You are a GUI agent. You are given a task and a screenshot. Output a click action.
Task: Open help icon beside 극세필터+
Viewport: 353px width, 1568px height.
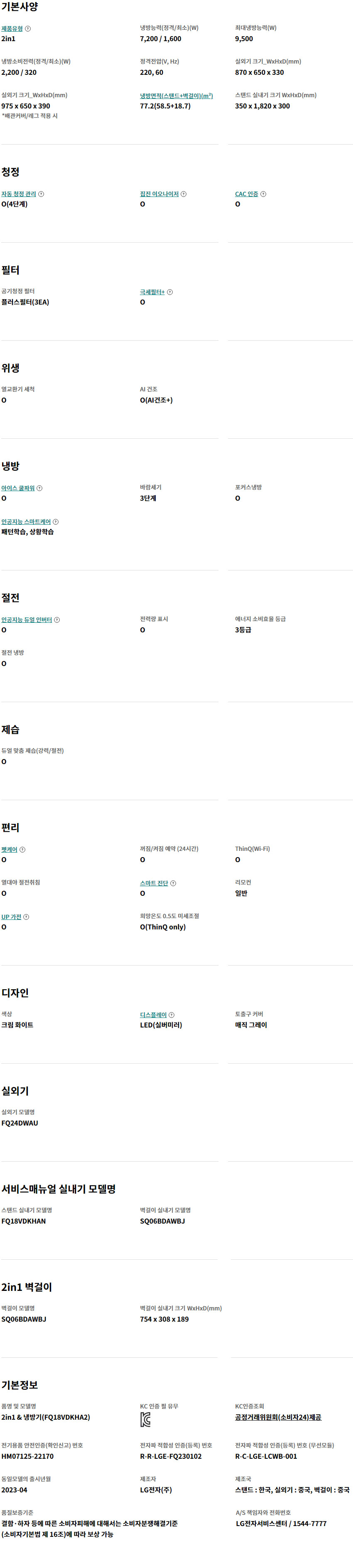[x=170, y=292]
